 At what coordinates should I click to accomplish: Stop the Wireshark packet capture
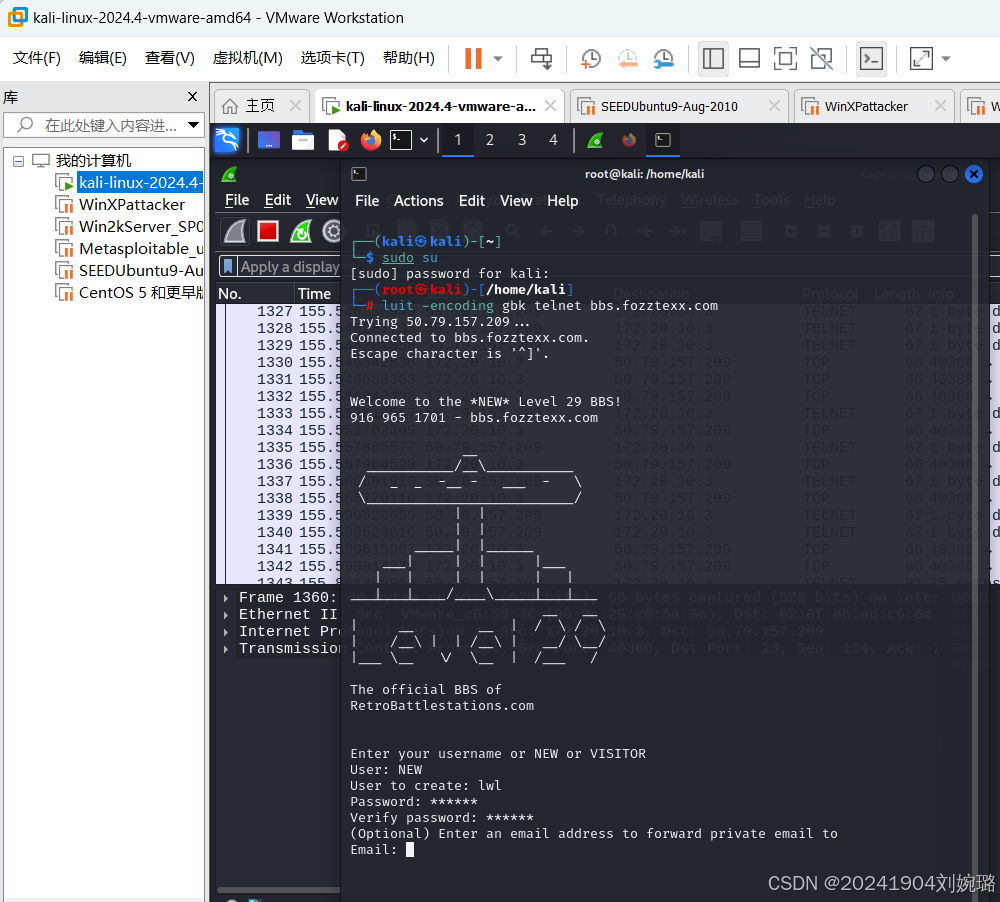[268, 231]
